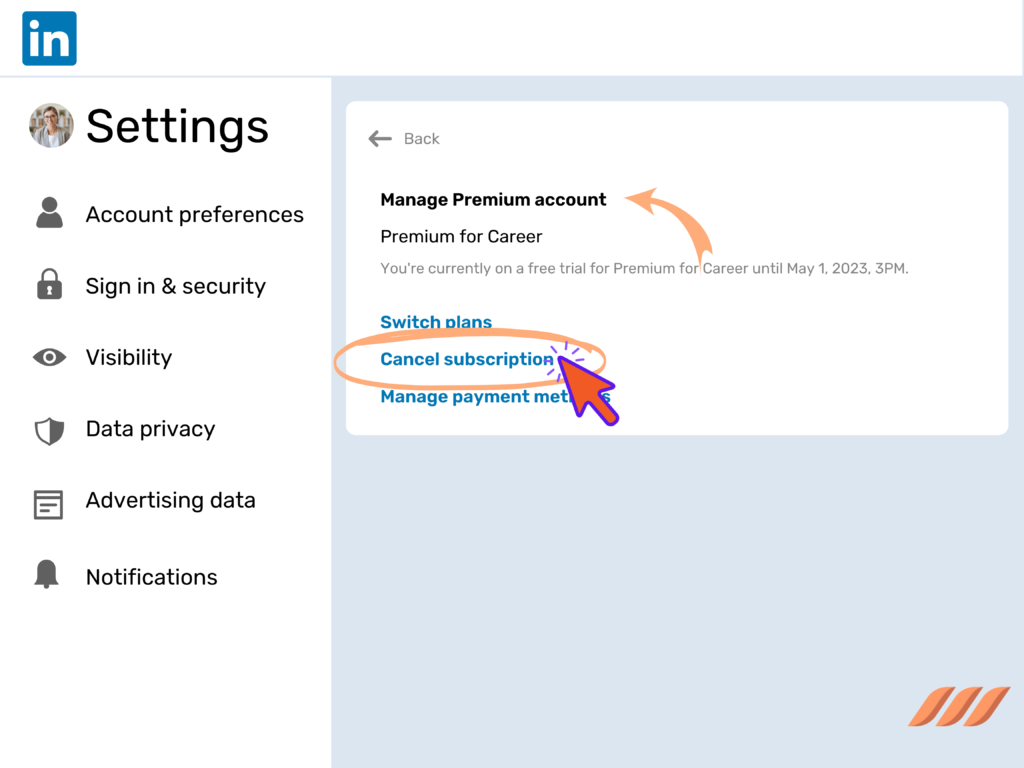
Task: Open Switch plans
Action: coord(436,322)
